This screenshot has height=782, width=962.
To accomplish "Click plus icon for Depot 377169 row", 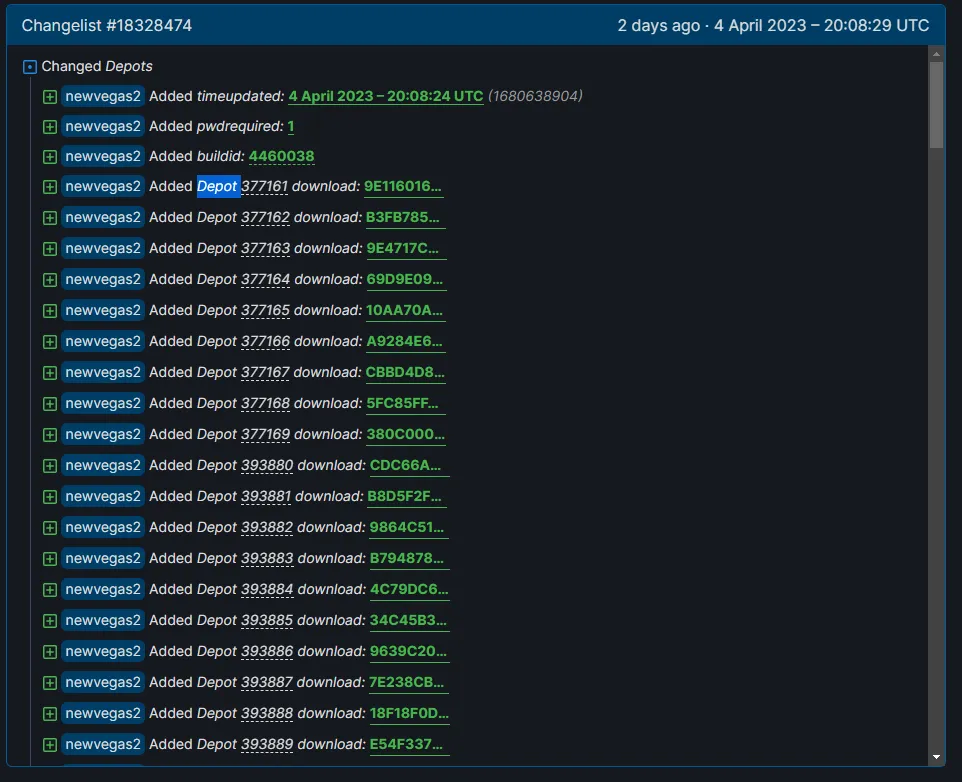I will [x=50, y=435].
